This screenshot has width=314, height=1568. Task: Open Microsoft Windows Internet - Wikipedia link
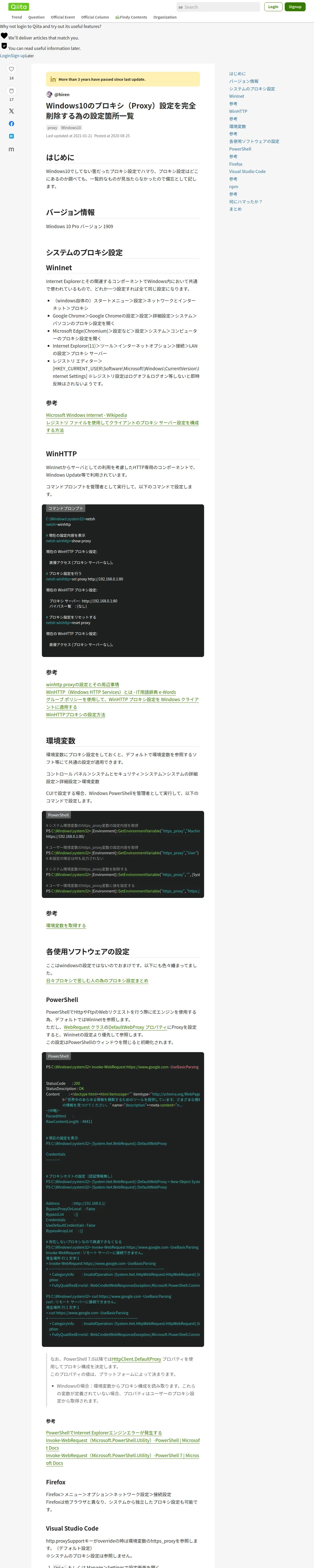87,415
